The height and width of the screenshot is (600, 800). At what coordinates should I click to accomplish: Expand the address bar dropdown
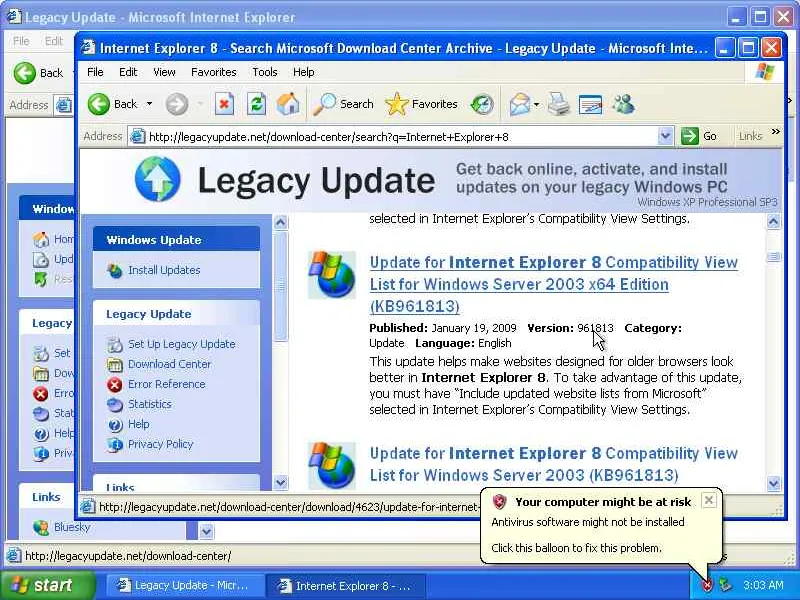665,136
